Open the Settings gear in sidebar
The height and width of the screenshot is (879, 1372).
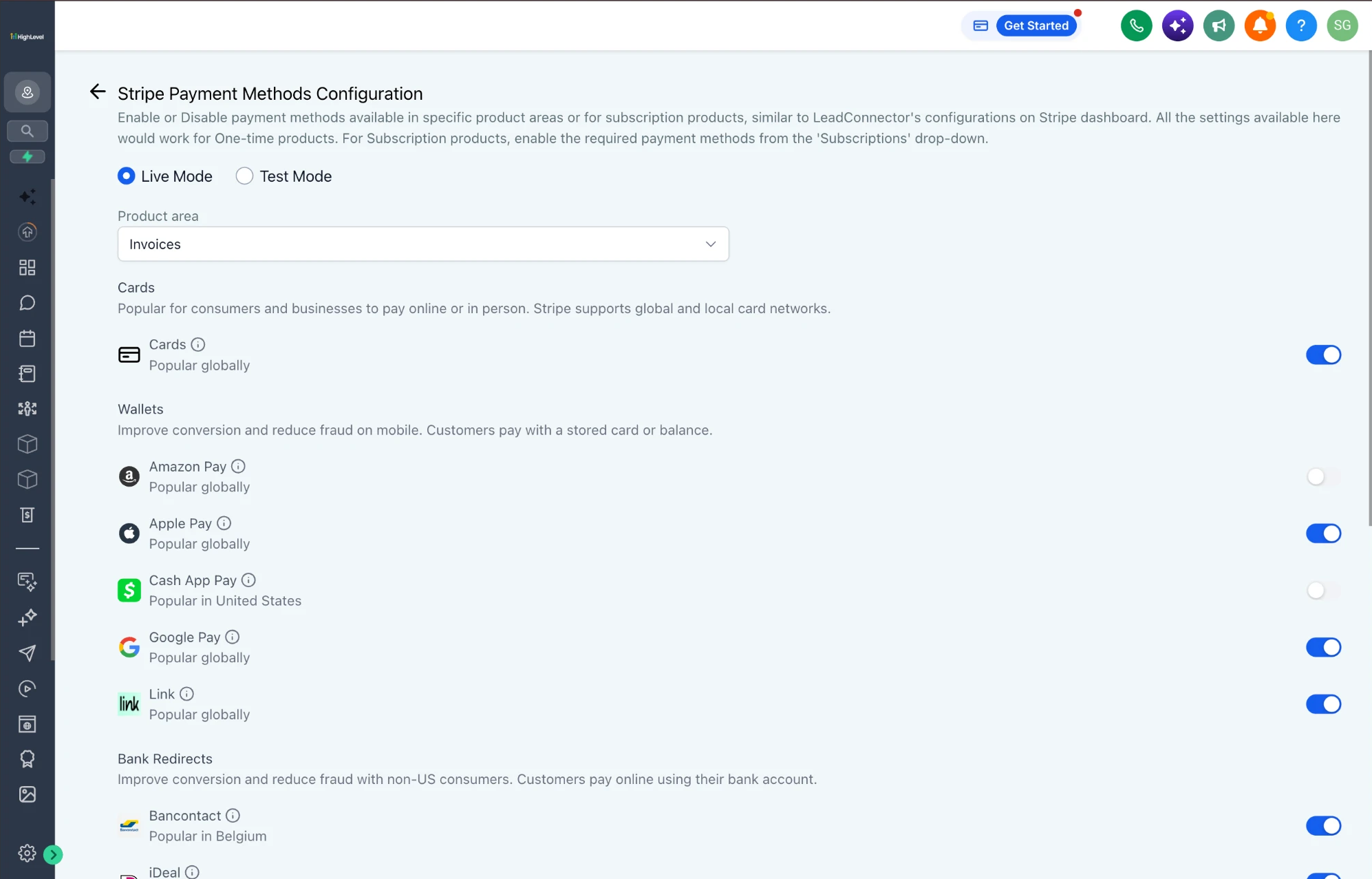(28, 854)
